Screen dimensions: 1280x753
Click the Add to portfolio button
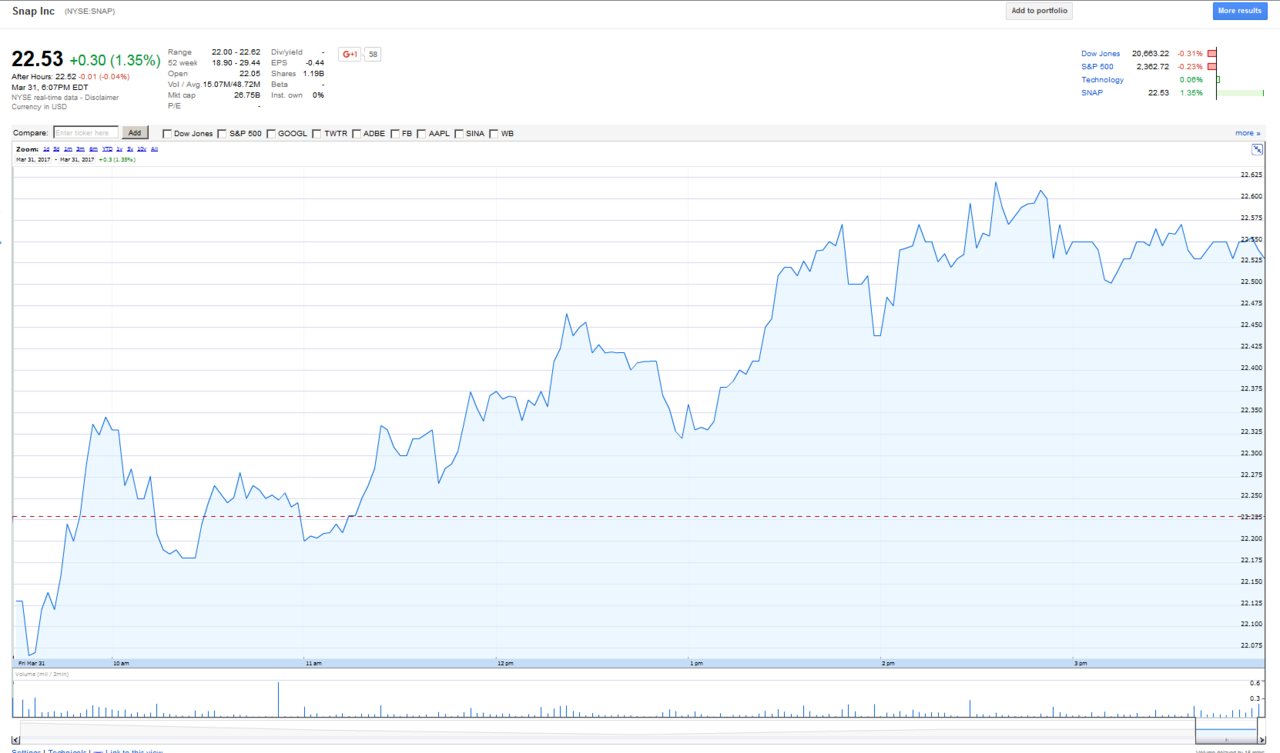tap(1039, 11)
